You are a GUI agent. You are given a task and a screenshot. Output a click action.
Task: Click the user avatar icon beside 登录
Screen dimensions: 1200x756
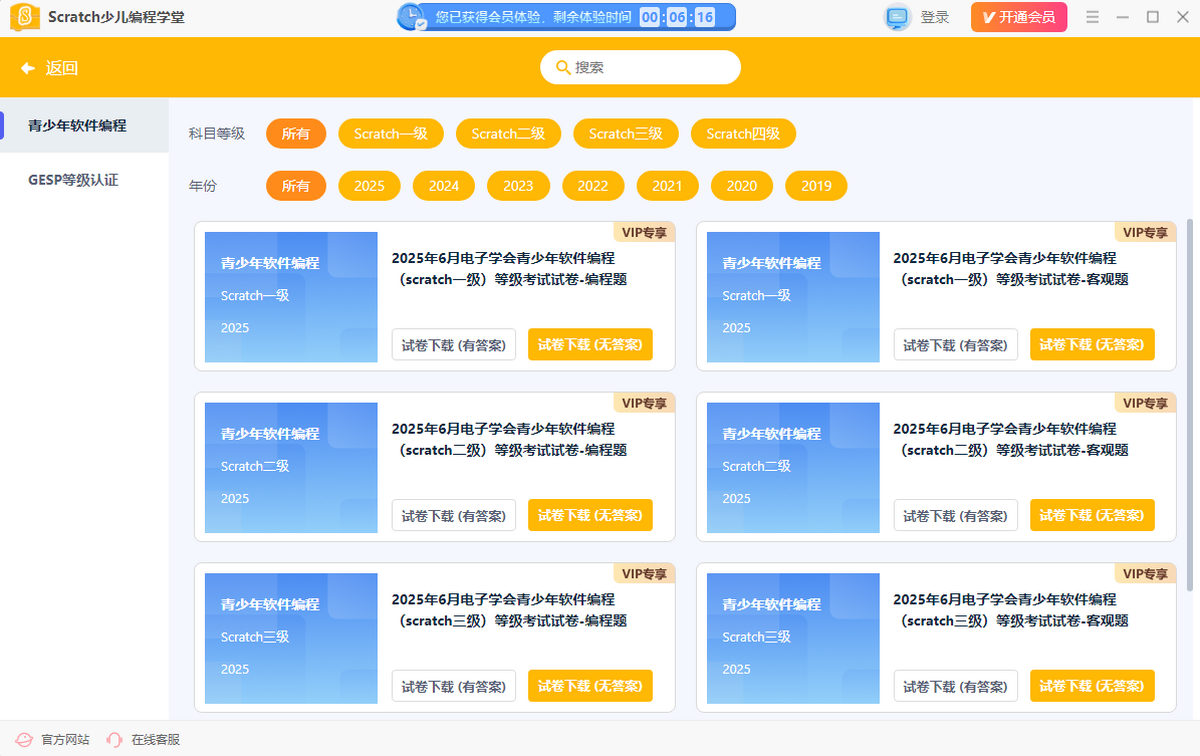(x=897, y=17)
